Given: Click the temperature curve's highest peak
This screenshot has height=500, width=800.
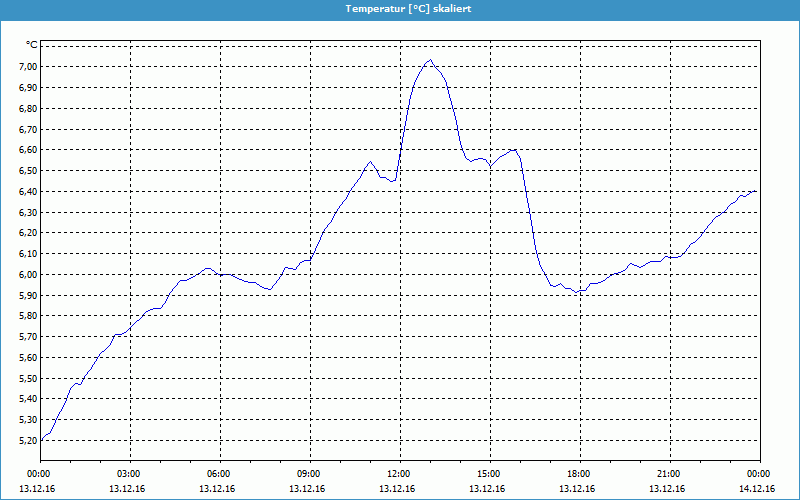Looking at the screenshot, I should pos(430,60).
